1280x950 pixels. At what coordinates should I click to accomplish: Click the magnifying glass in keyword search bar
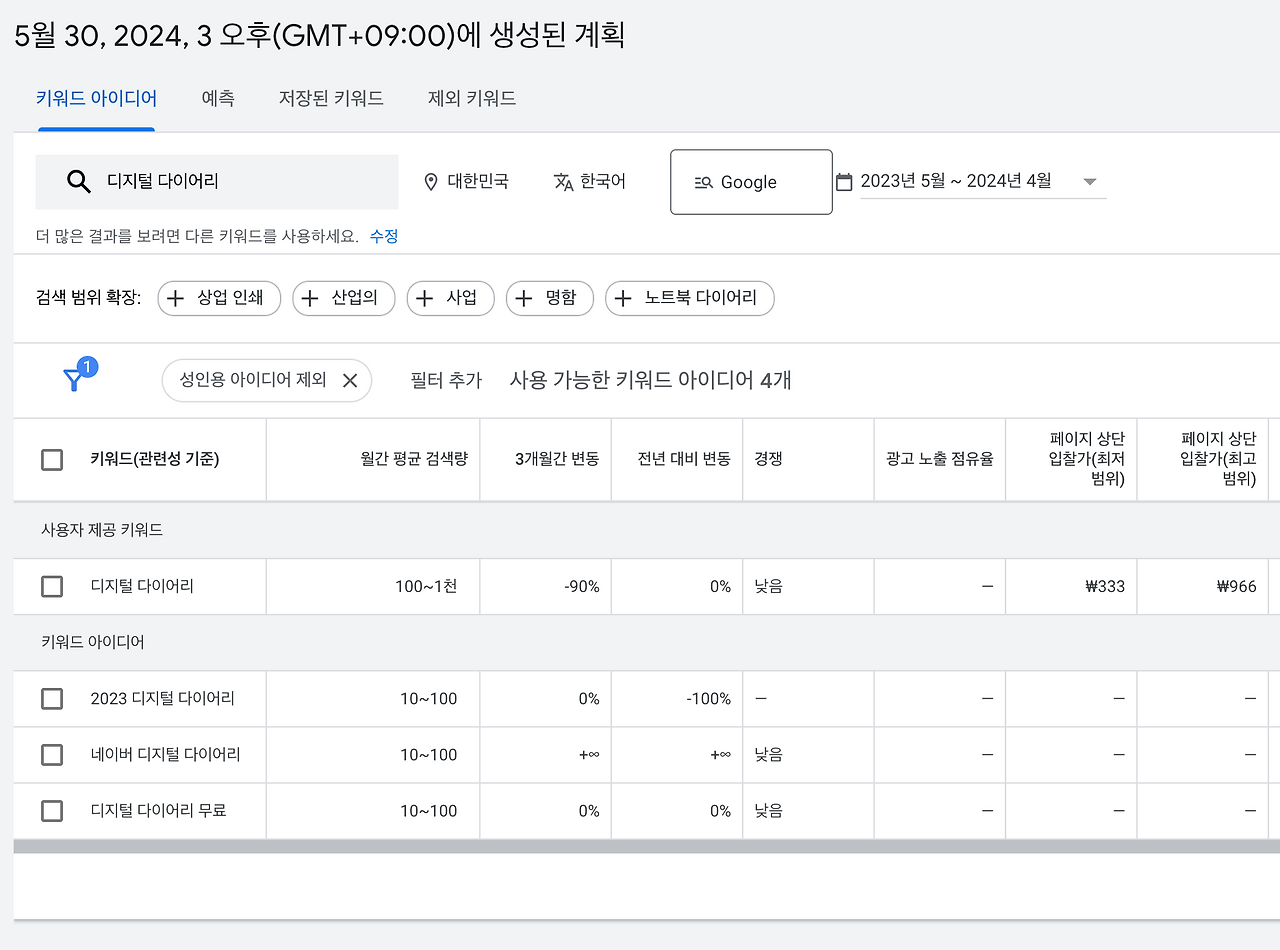[x=79, y=181]
